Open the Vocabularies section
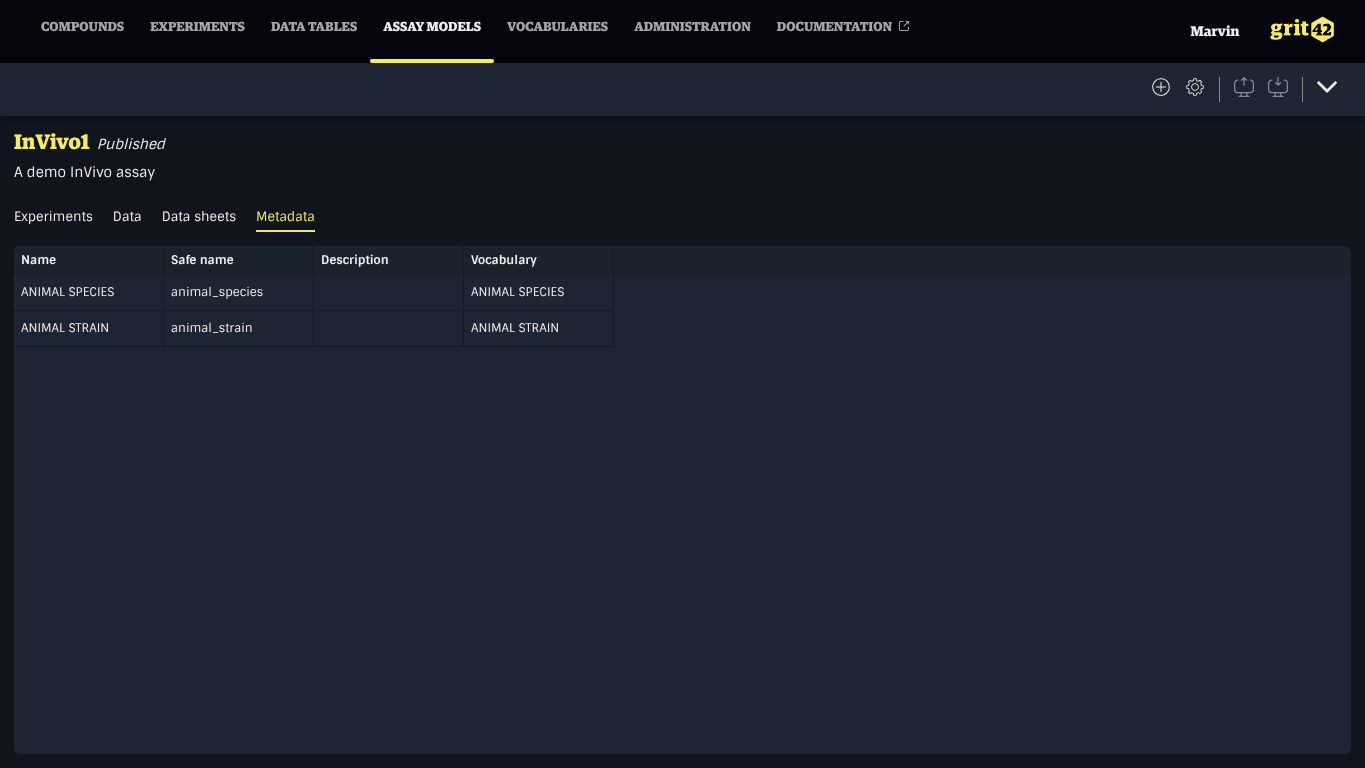 pos(557,27)
